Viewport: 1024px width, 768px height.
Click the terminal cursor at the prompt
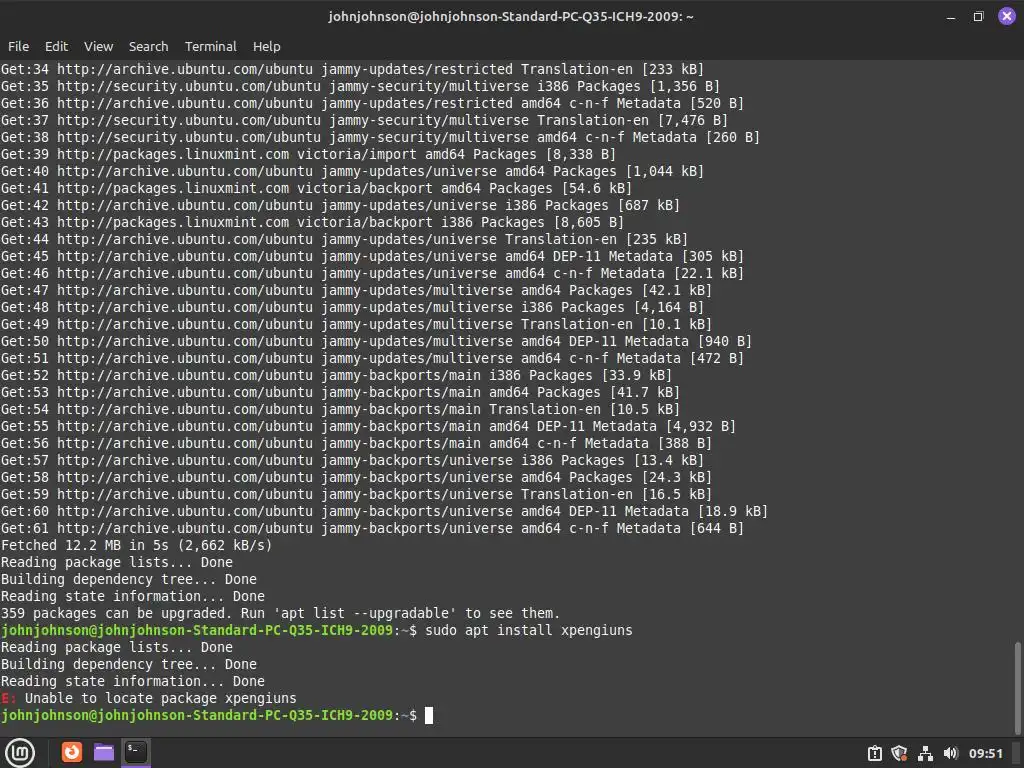(x=429, y=715)
